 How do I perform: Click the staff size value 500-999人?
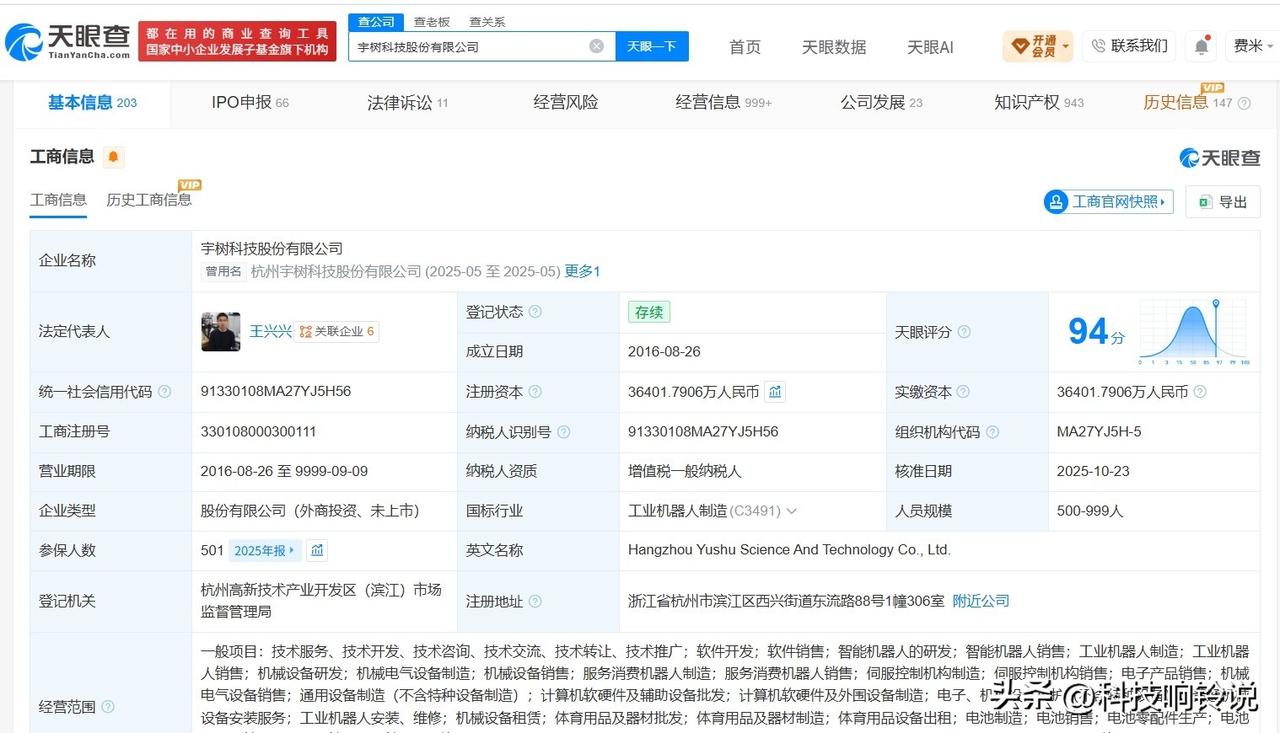(x=1090, y=511)
